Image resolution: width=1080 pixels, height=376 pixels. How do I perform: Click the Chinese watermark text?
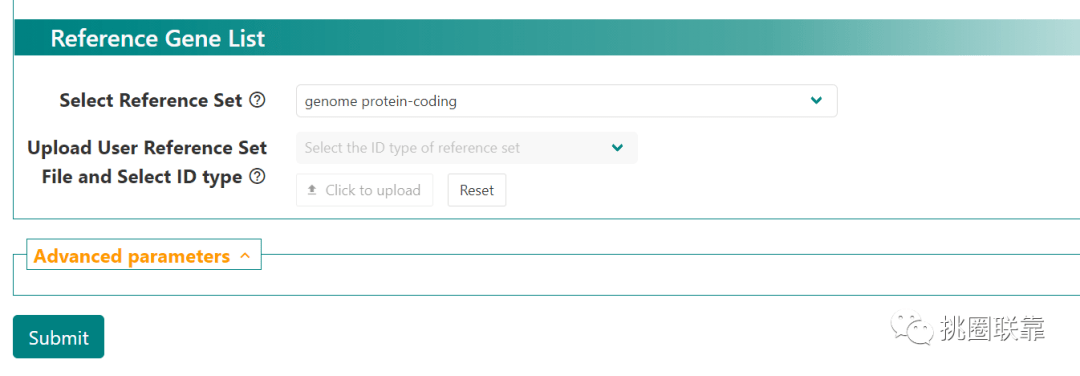coord(991,329)
